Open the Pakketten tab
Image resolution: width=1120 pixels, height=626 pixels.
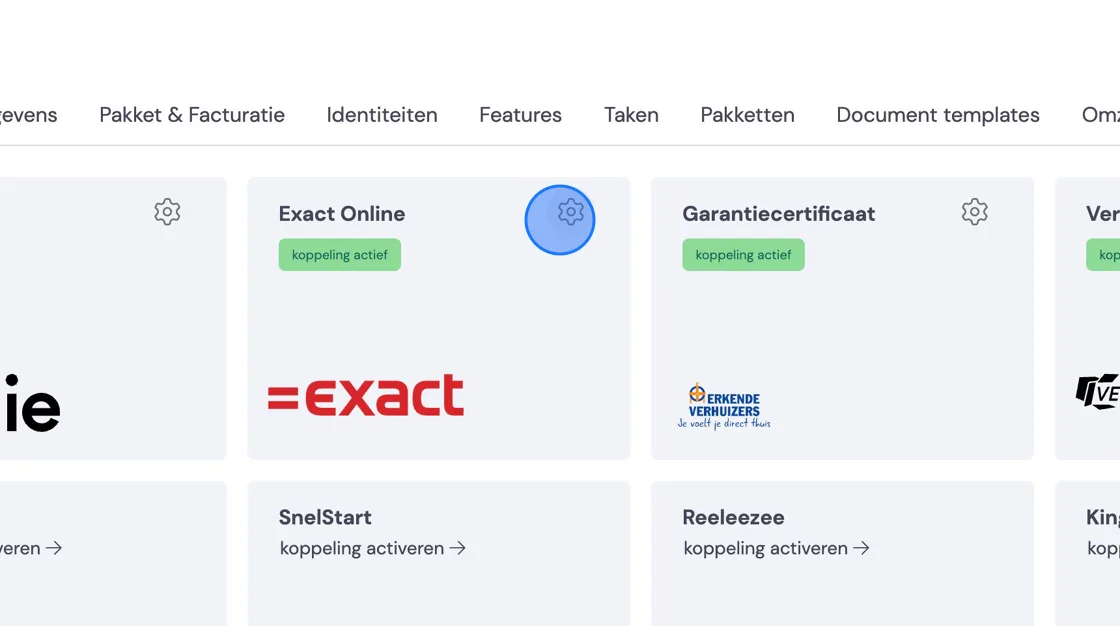coord(747,115)
